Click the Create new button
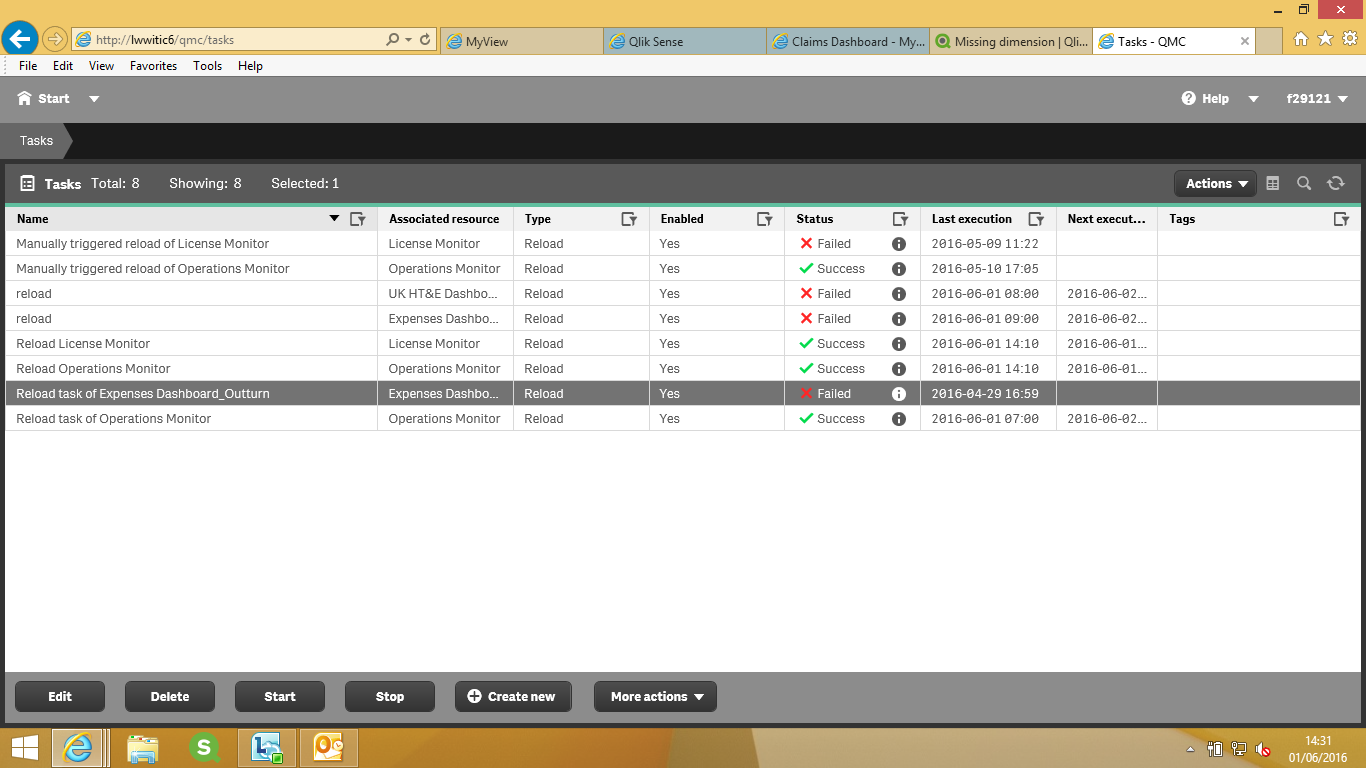The image size is (1366, 768). [513, 697]
